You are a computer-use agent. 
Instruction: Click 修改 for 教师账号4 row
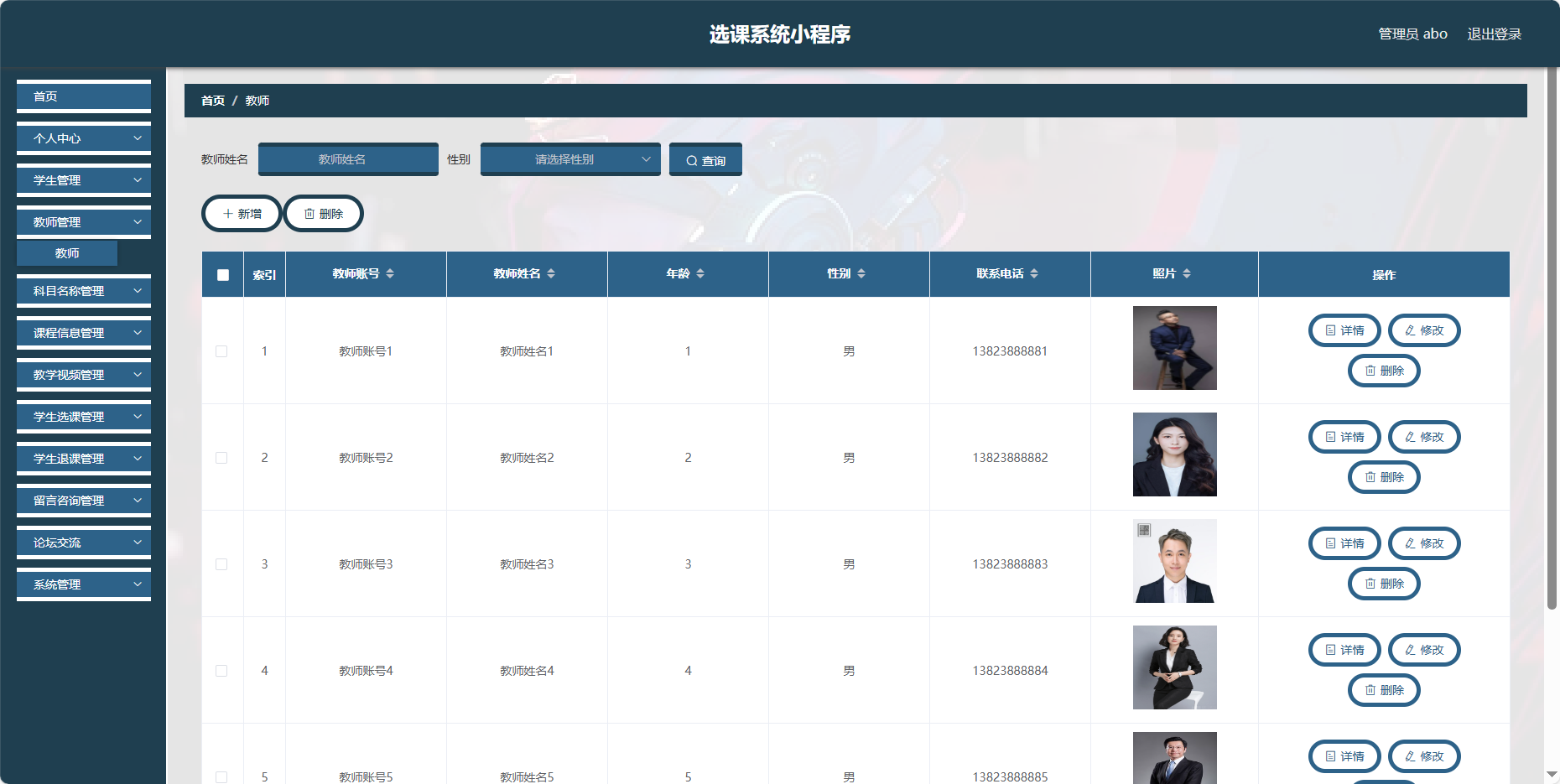point(1424,650)
